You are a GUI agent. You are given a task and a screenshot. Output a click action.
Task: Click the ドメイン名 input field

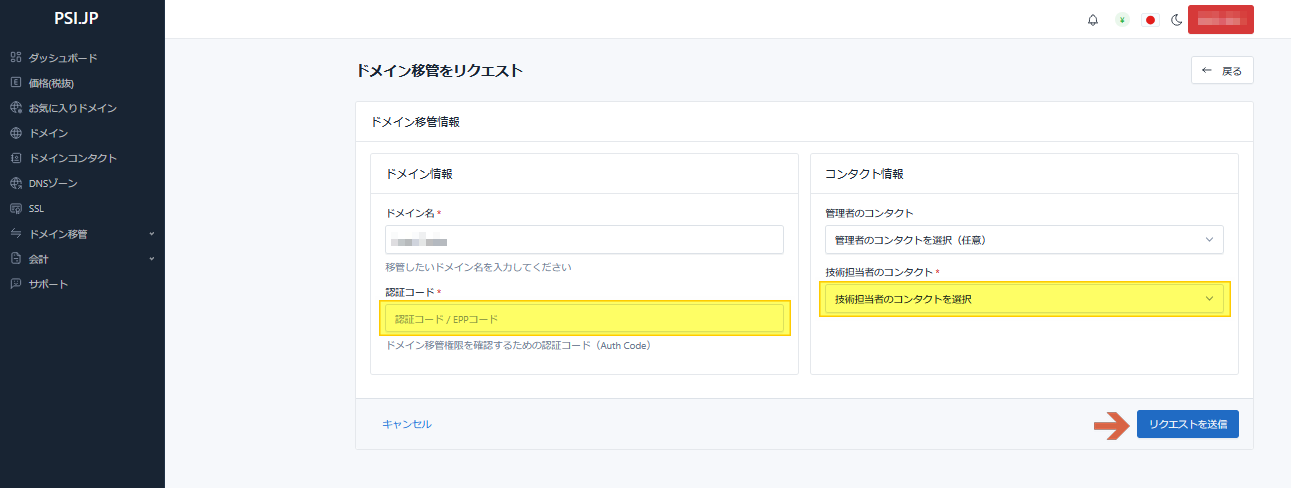[x=584, y=240]
